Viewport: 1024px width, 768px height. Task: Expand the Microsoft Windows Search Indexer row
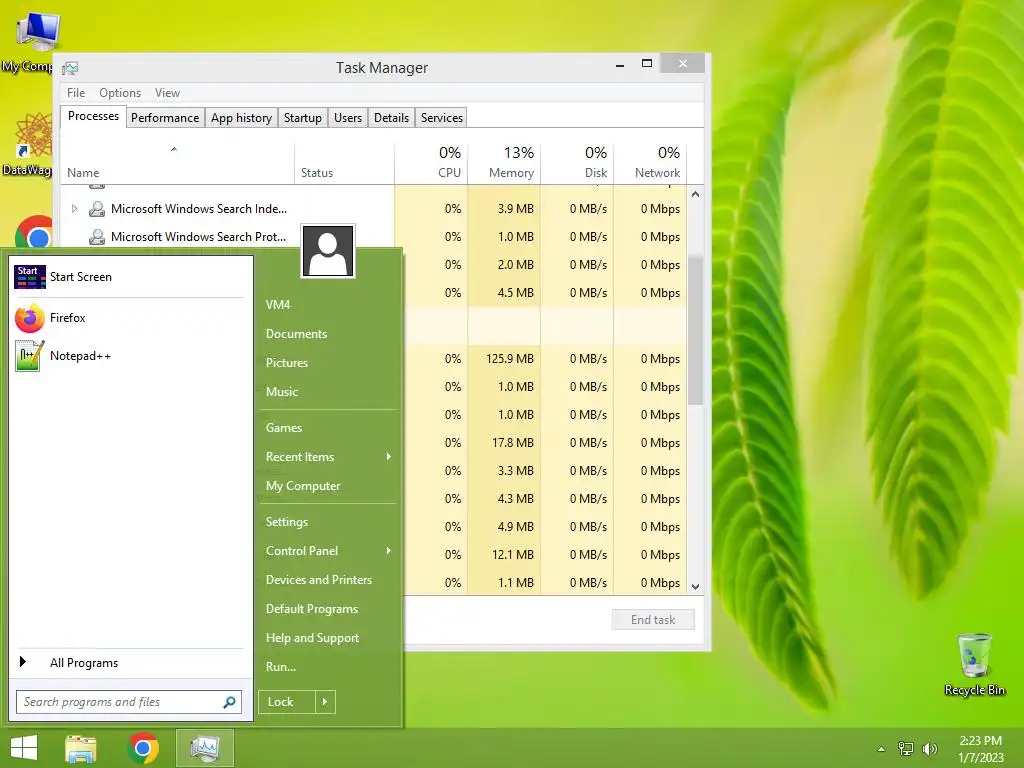tap(74, 209)
